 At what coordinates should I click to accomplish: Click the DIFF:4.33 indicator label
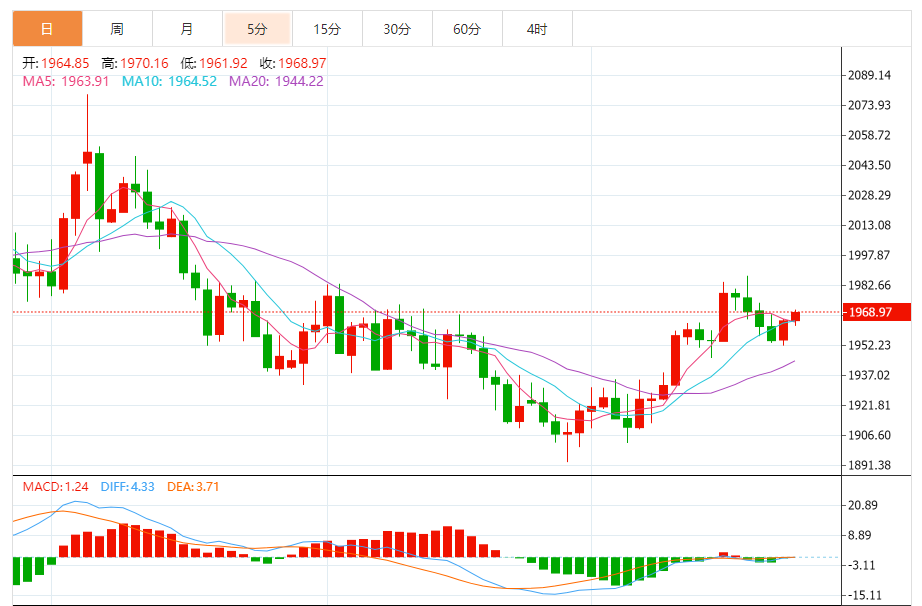coord(128,487)
